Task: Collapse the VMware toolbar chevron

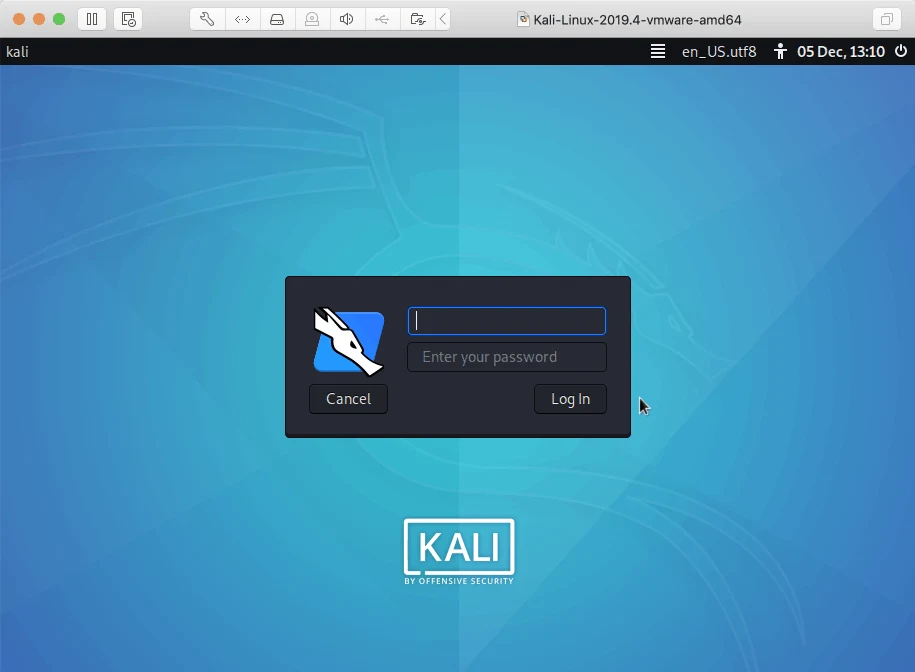Action: click(443, 19)
